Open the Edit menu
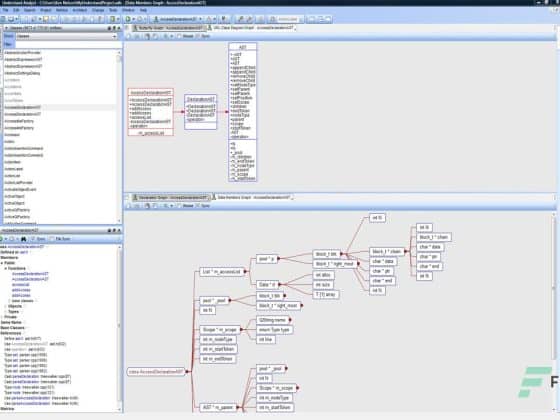Screen dimensions: 560x420 click(16, 10)
